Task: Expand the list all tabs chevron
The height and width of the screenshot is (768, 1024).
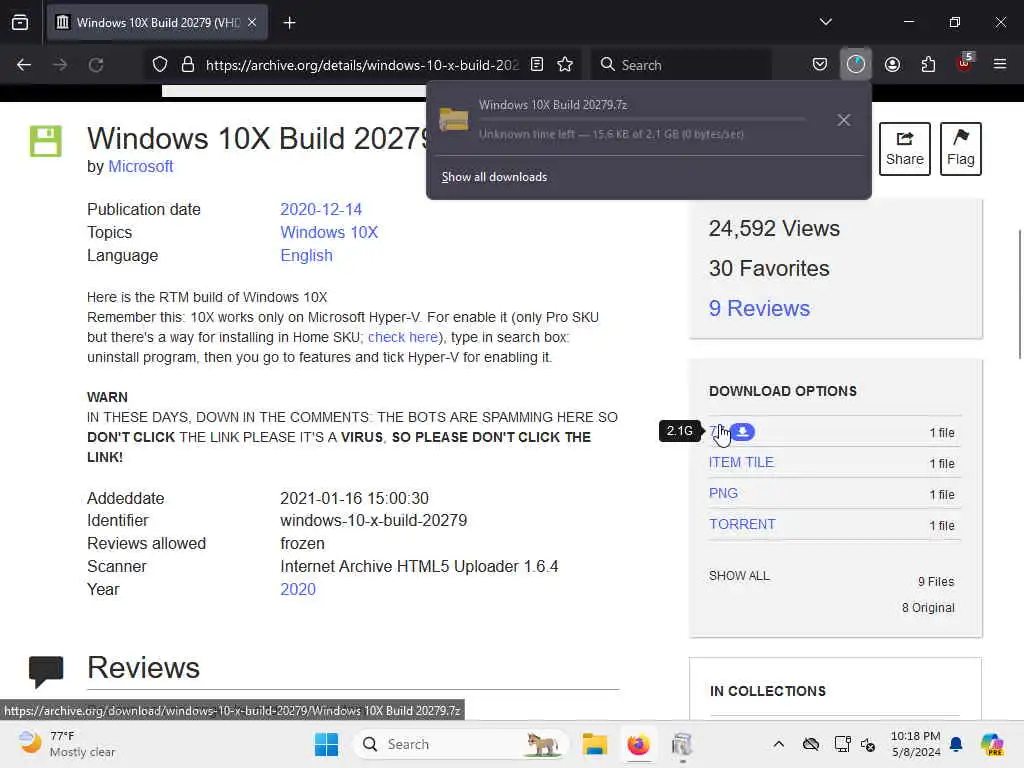Action: pyautogui.click(x=825, y=22)
